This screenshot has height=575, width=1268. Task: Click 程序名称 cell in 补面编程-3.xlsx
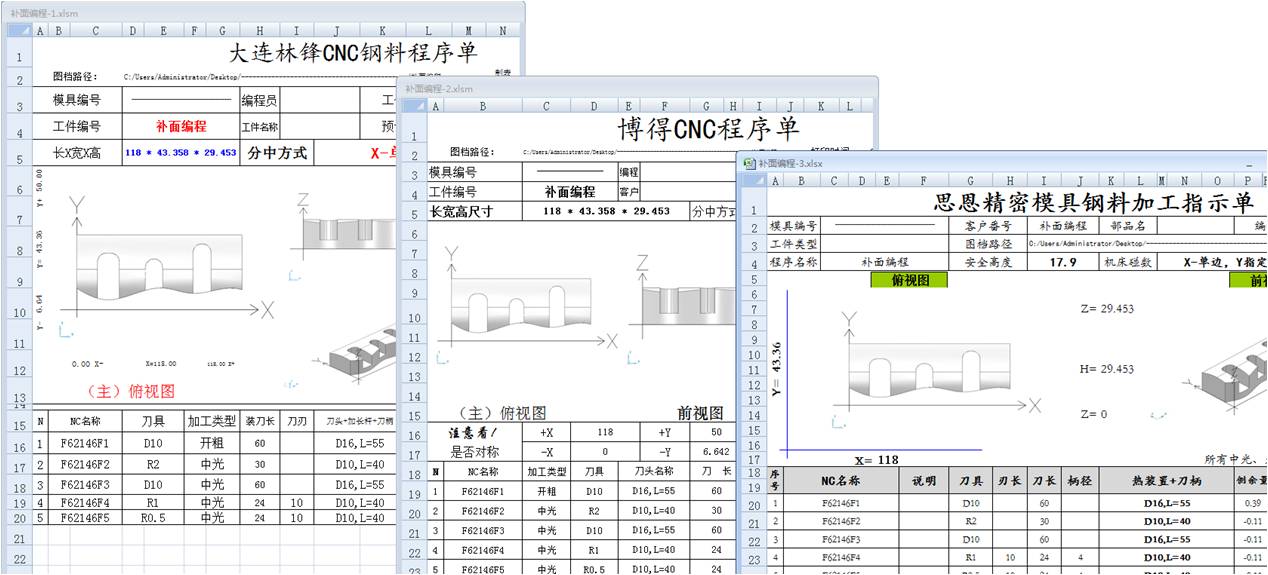pos(793,263)
